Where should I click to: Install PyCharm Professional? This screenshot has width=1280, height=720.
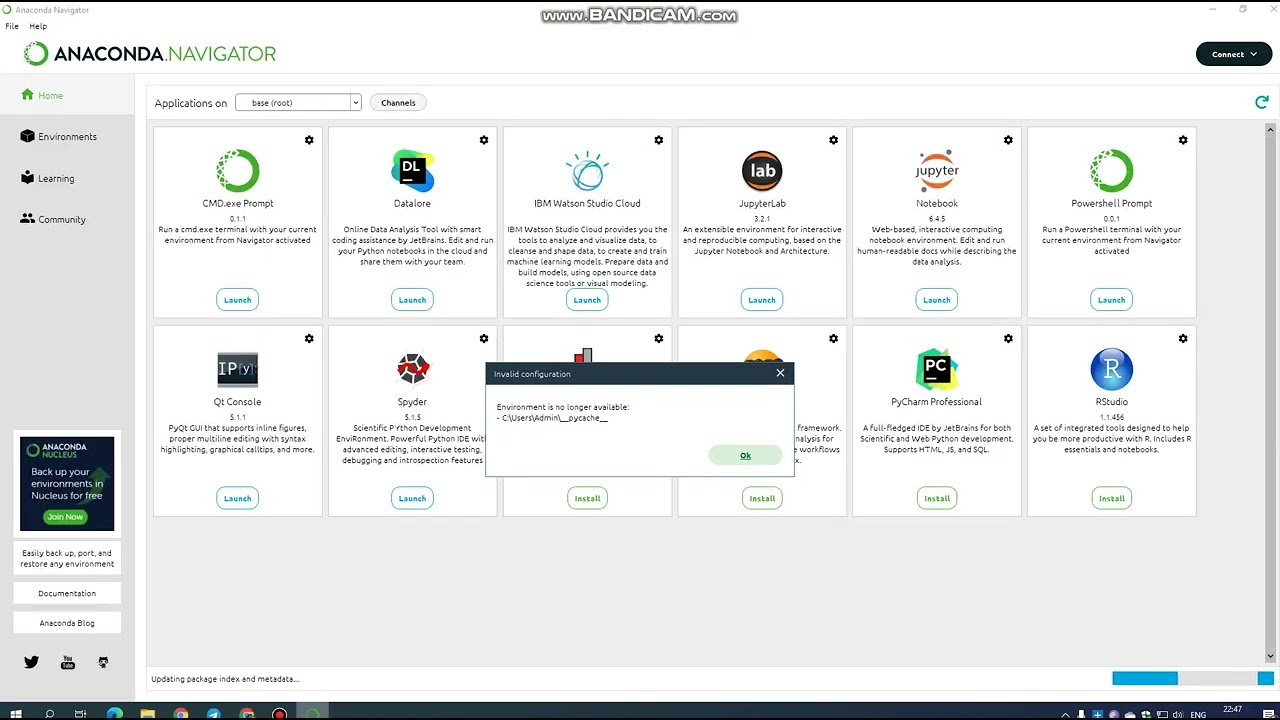(x=937, y=498)
